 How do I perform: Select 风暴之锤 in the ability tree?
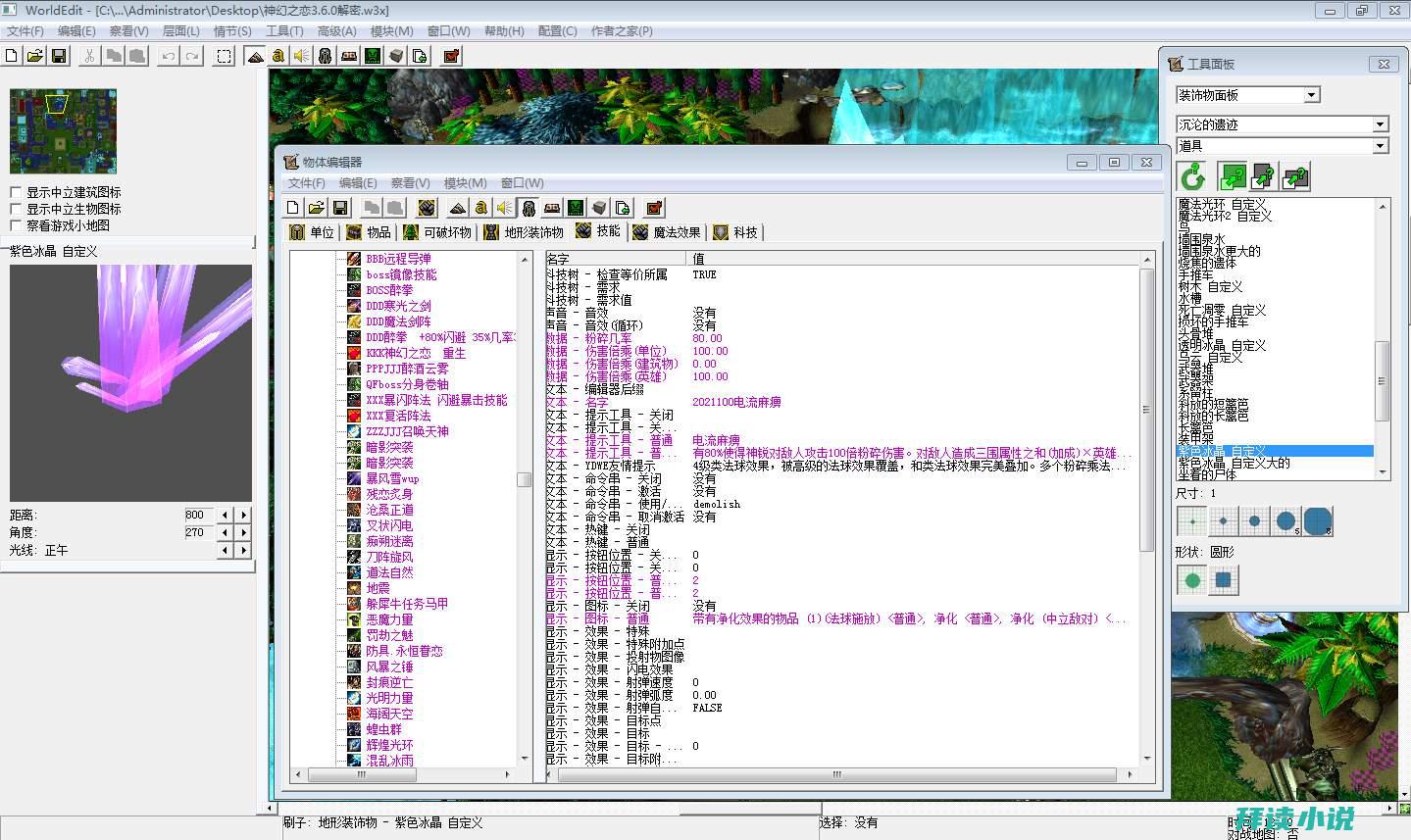click(389, 667)
